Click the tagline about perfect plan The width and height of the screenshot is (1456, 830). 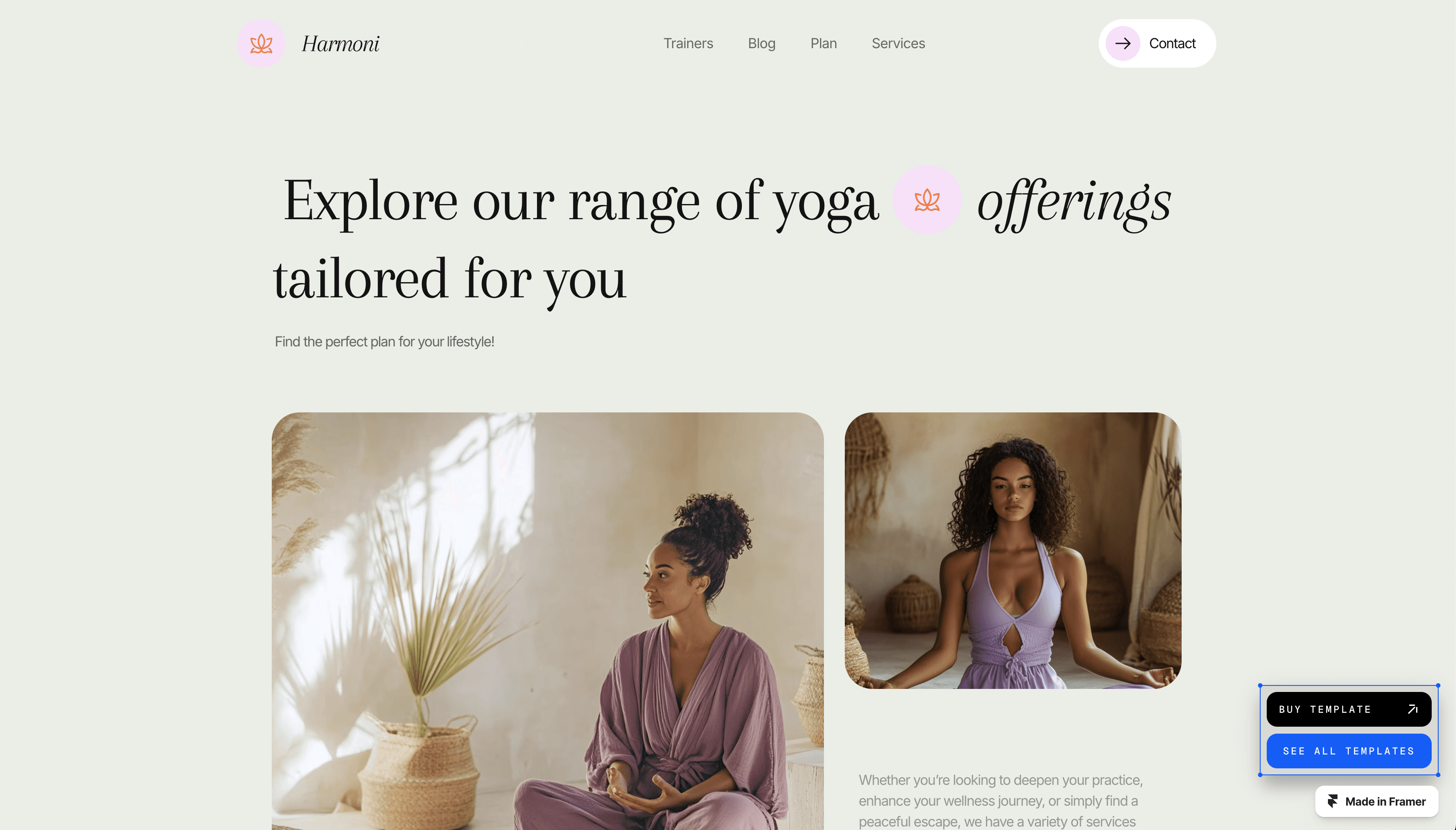tap(384, 342)
